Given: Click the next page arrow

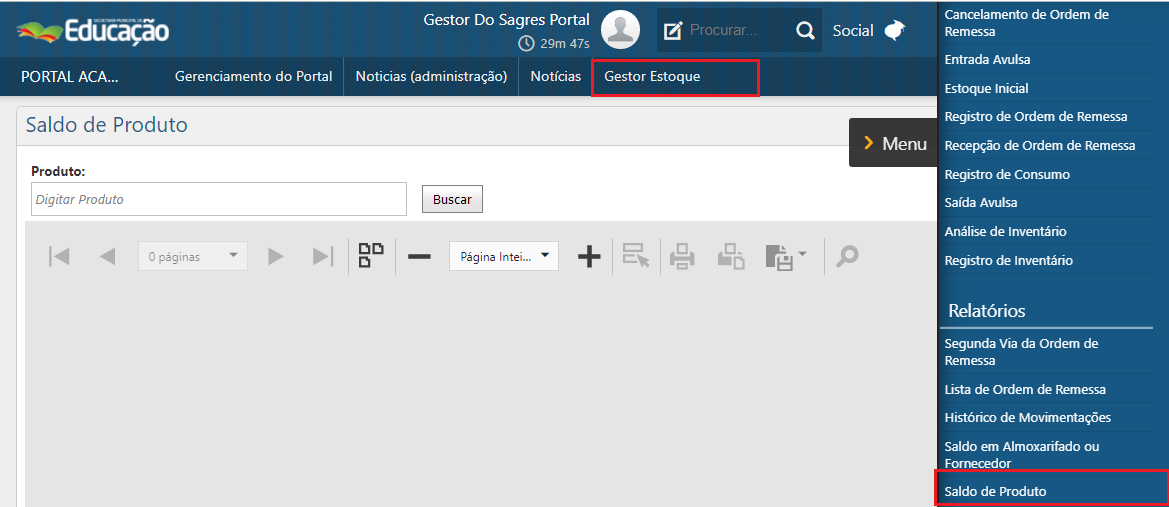Looking at the screenshot, I should tap(276, 257).
